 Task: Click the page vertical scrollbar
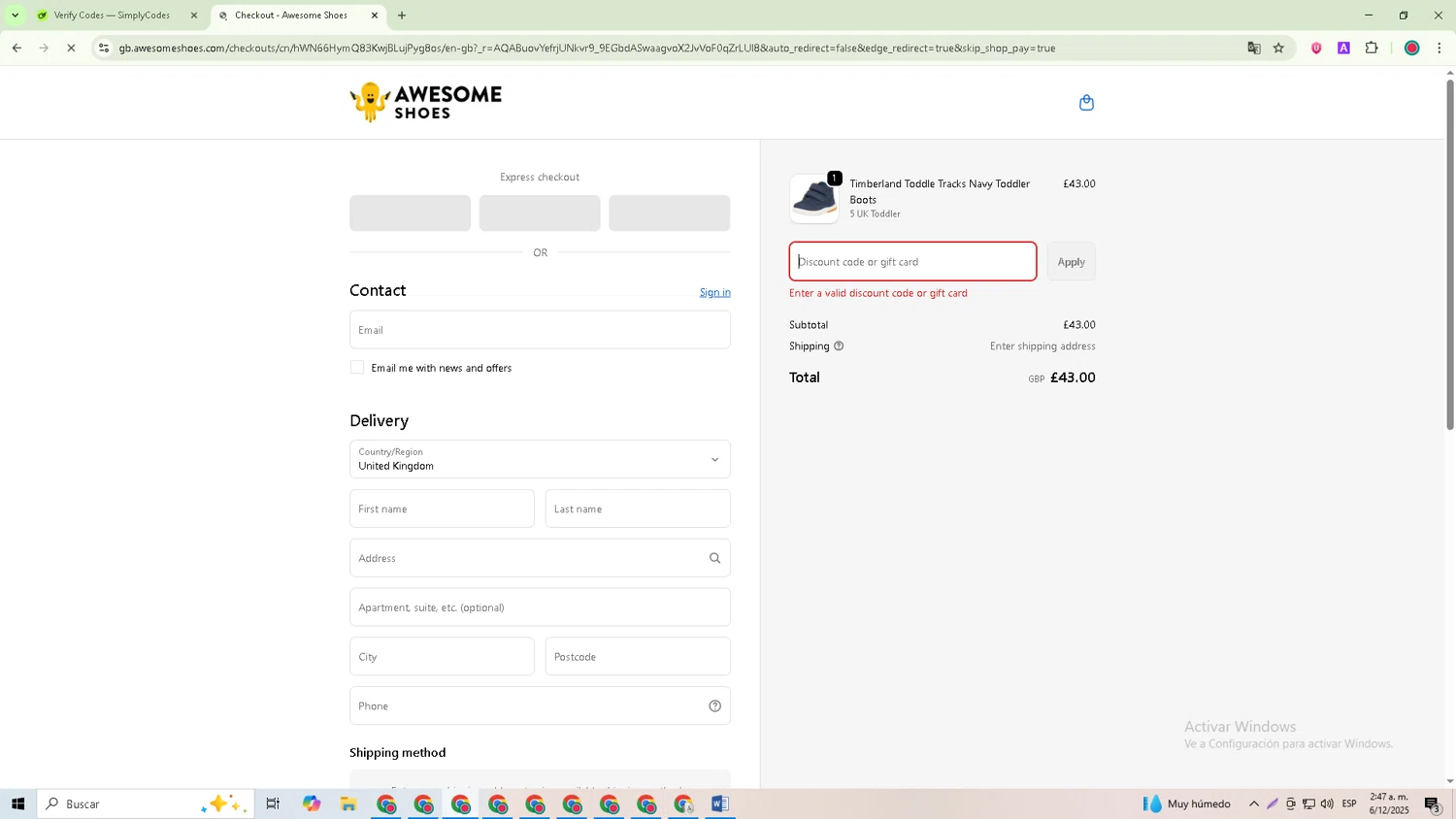[x=1450, y=252]
